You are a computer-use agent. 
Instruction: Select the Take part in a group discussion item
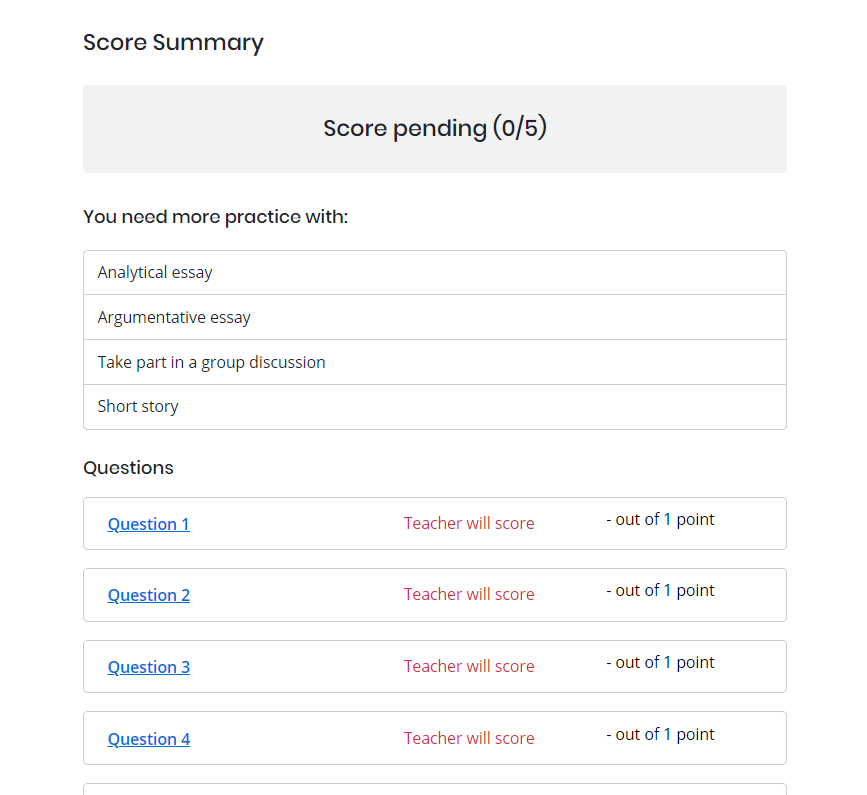[211, 362]
